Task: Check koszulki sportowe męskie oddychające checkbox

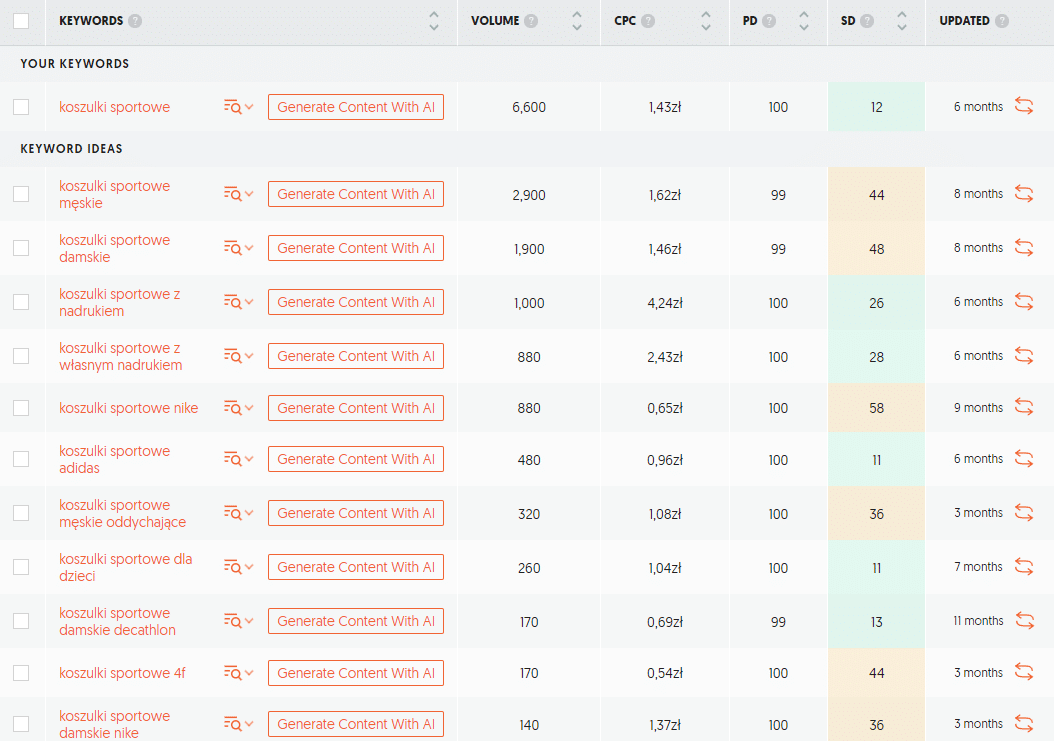Action: click(21, 513)
